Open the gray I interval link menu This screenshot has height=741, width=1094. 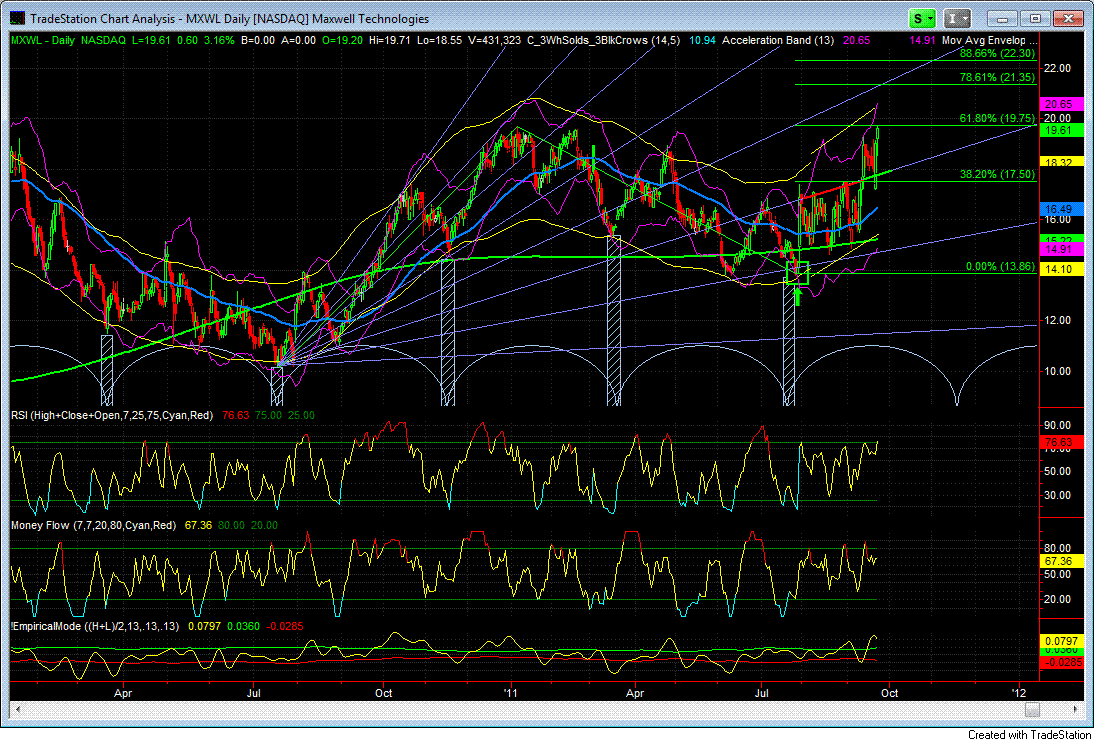click(x=957, y=18)
